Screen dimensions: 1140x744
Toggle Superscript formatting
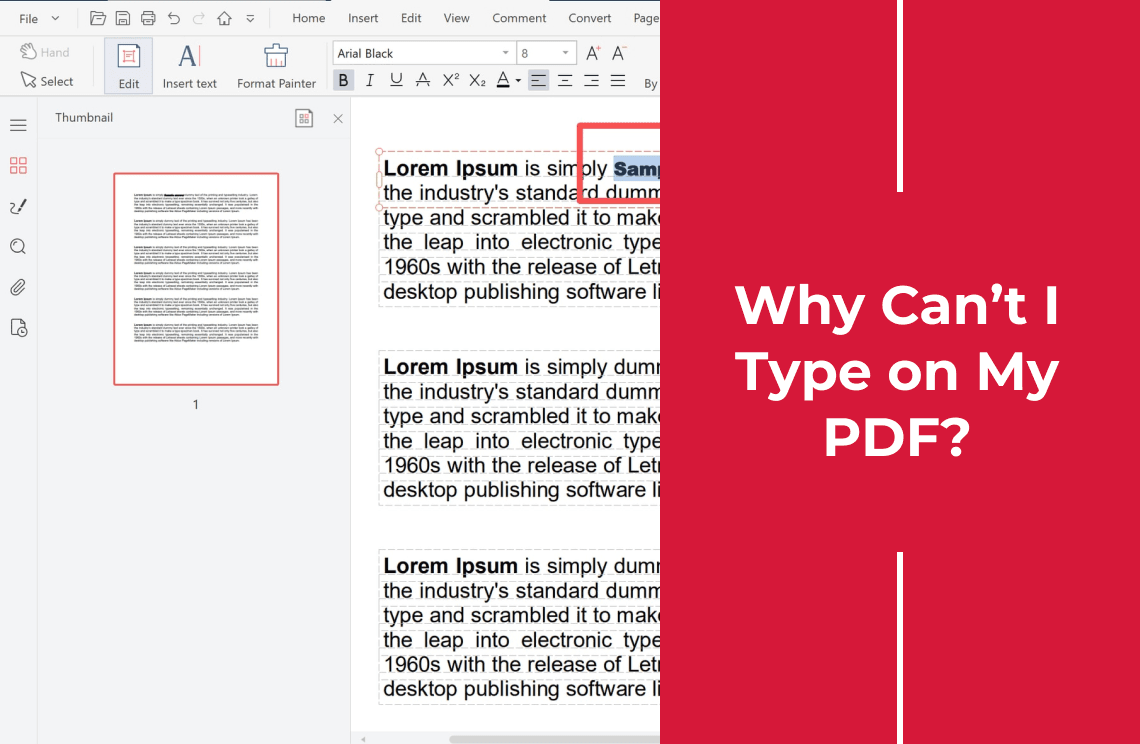451,80
